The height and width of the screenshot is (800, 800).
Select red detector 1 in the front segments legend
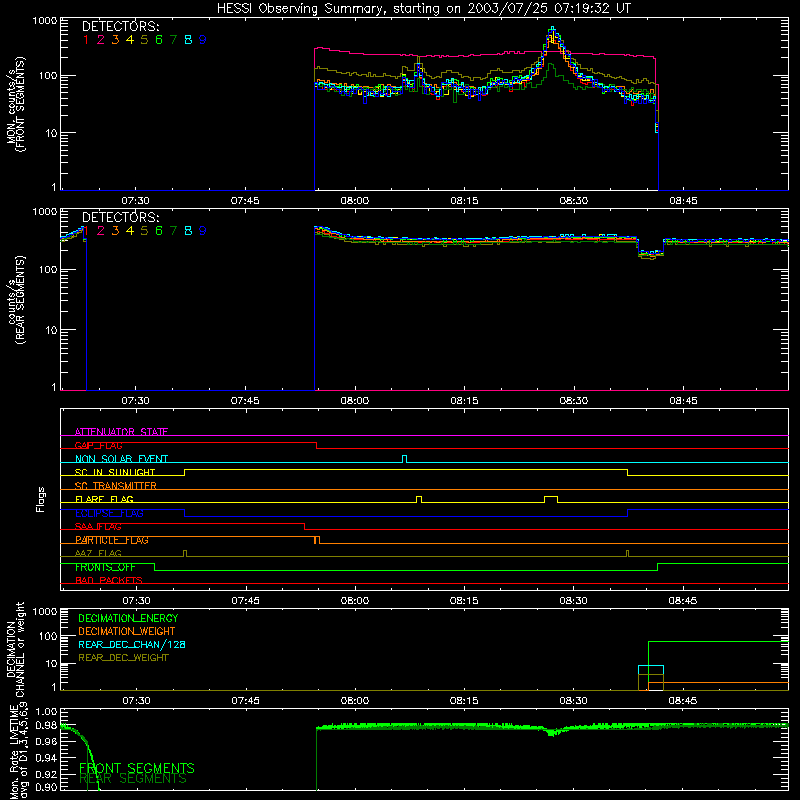[86, 40]
